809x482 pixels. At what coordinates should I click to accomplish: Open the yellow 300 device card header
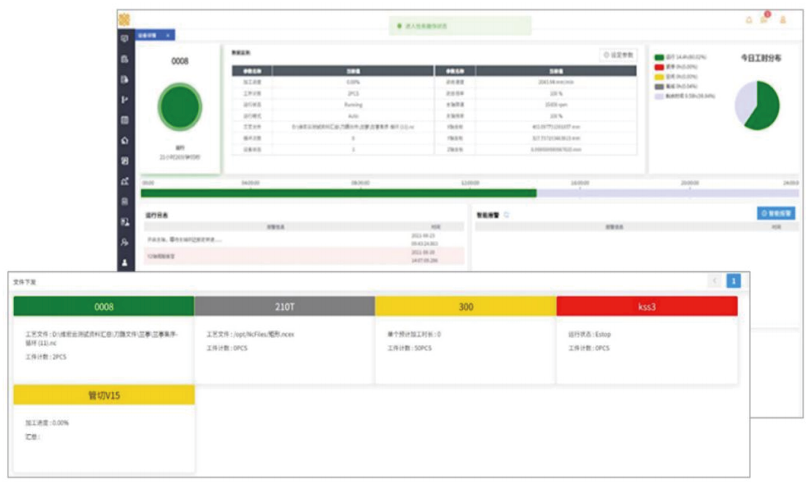pyautogui.click(x=466, y=307)
